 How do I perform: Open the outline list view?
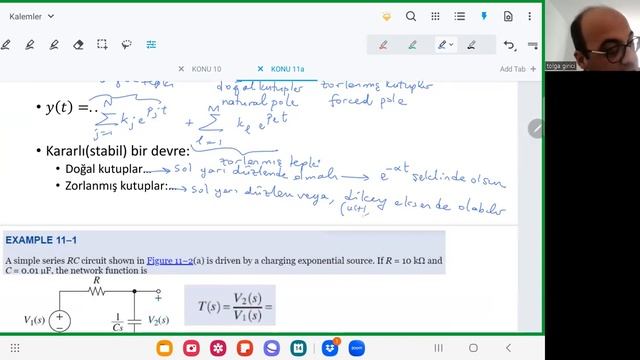[460, 16]
